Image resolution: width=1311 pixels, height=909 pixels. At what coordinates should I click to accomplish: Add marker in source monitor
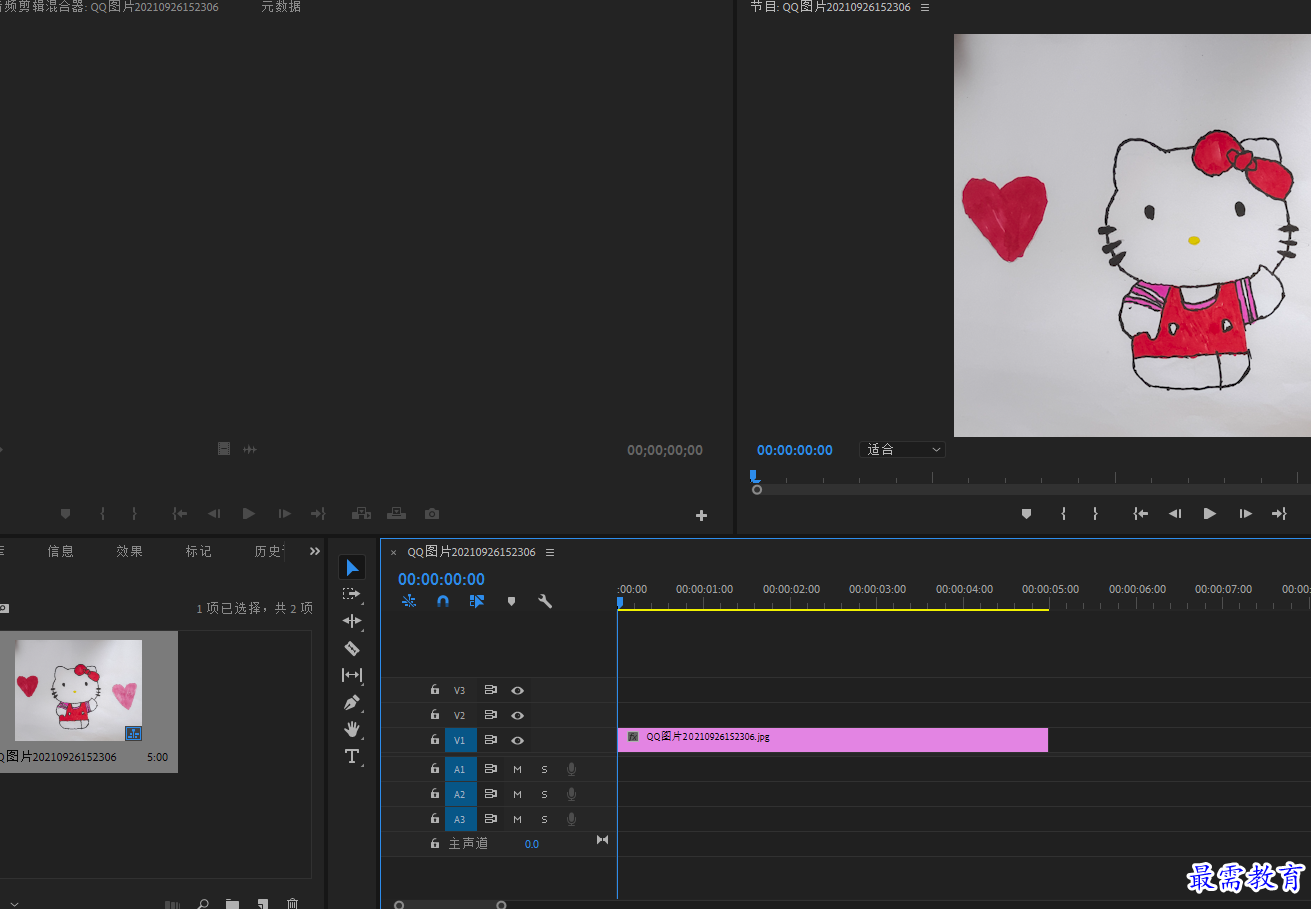(65, 514)
